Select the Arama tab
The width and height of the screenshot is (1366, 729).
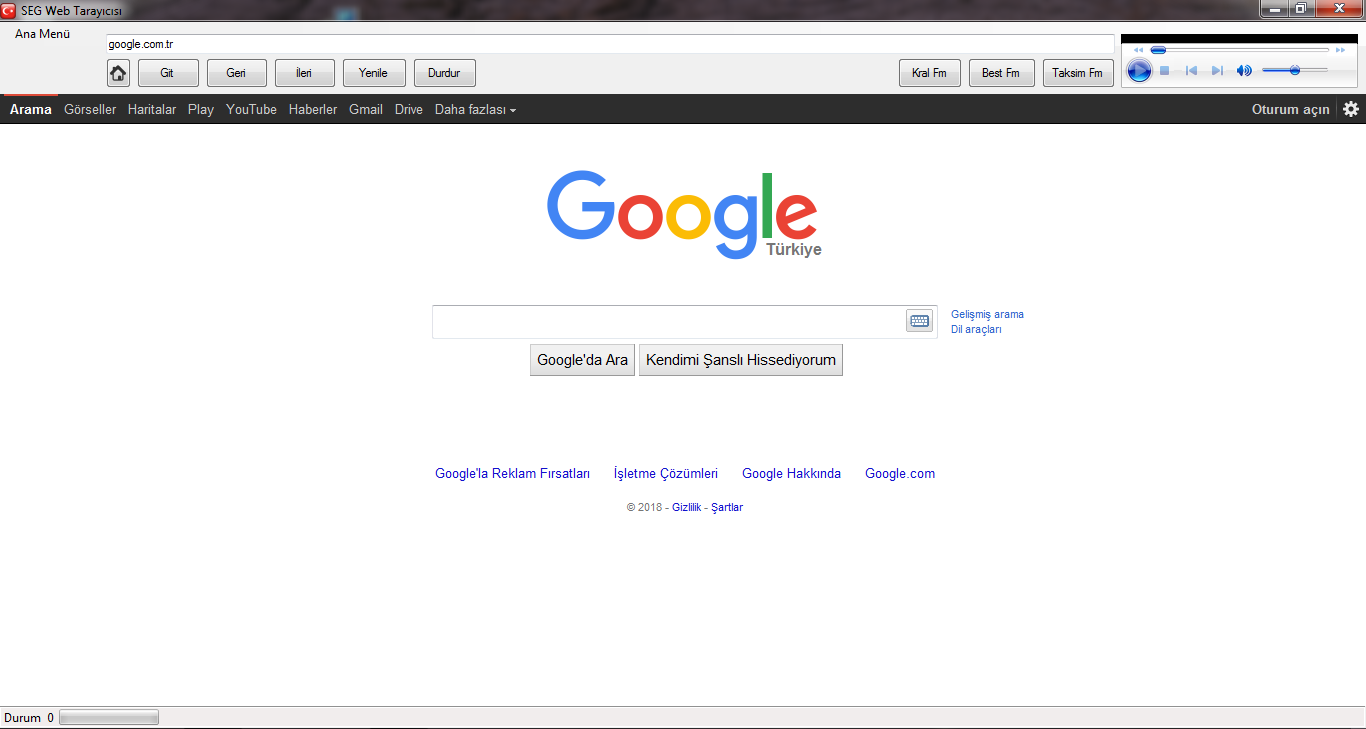31,110
